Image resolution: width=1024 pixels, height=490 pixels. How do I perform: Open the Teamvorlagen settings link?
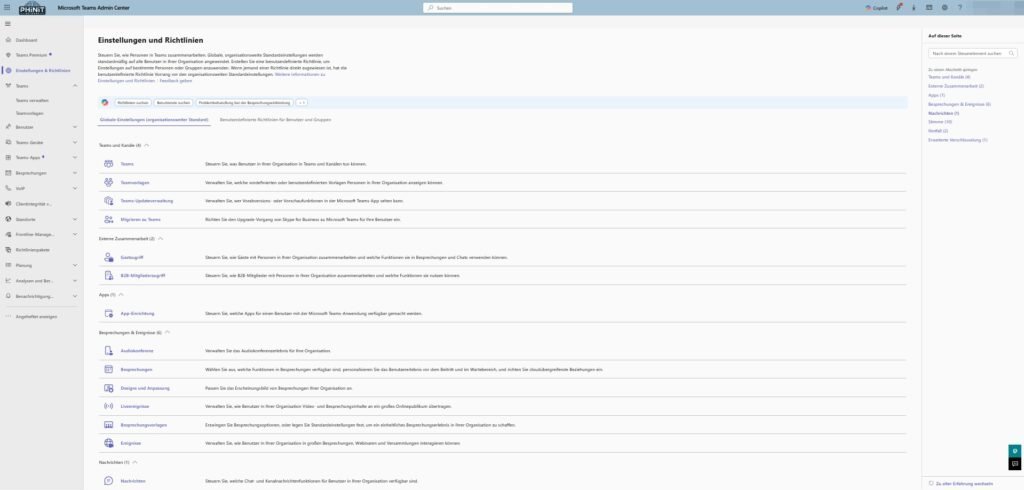coord(135,182)
